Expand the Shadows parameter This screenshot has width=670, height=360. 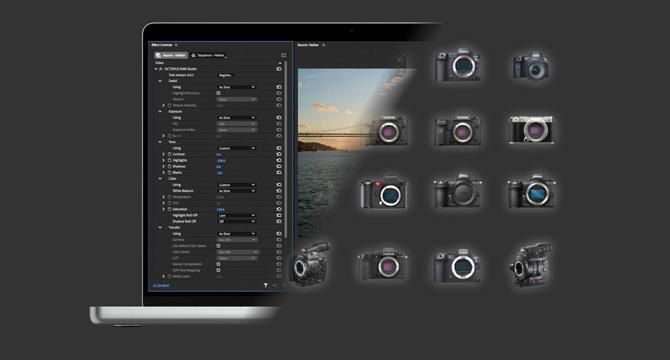(x=163, y=167)
